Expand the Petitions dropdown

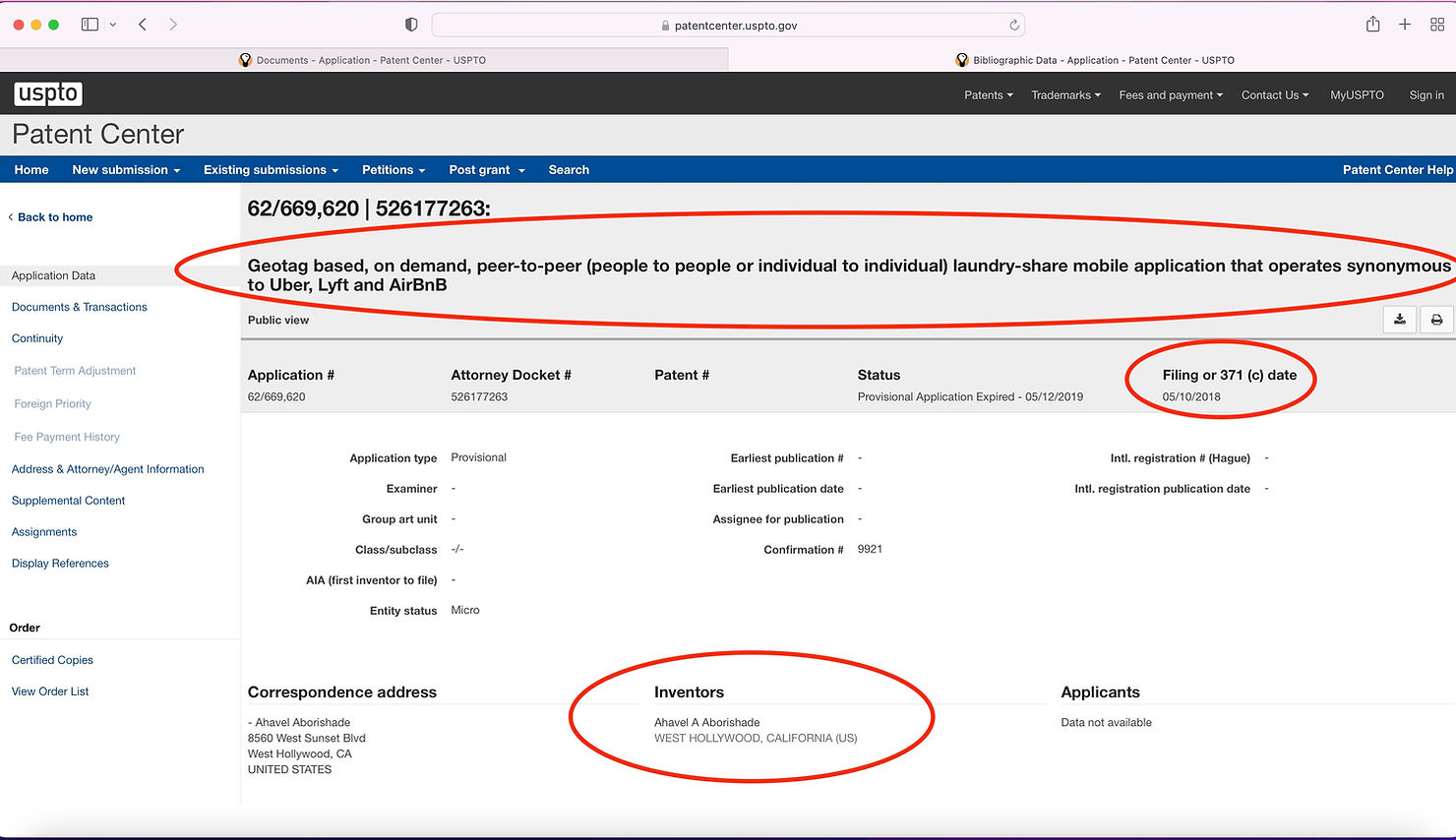[x=394, y=170]
